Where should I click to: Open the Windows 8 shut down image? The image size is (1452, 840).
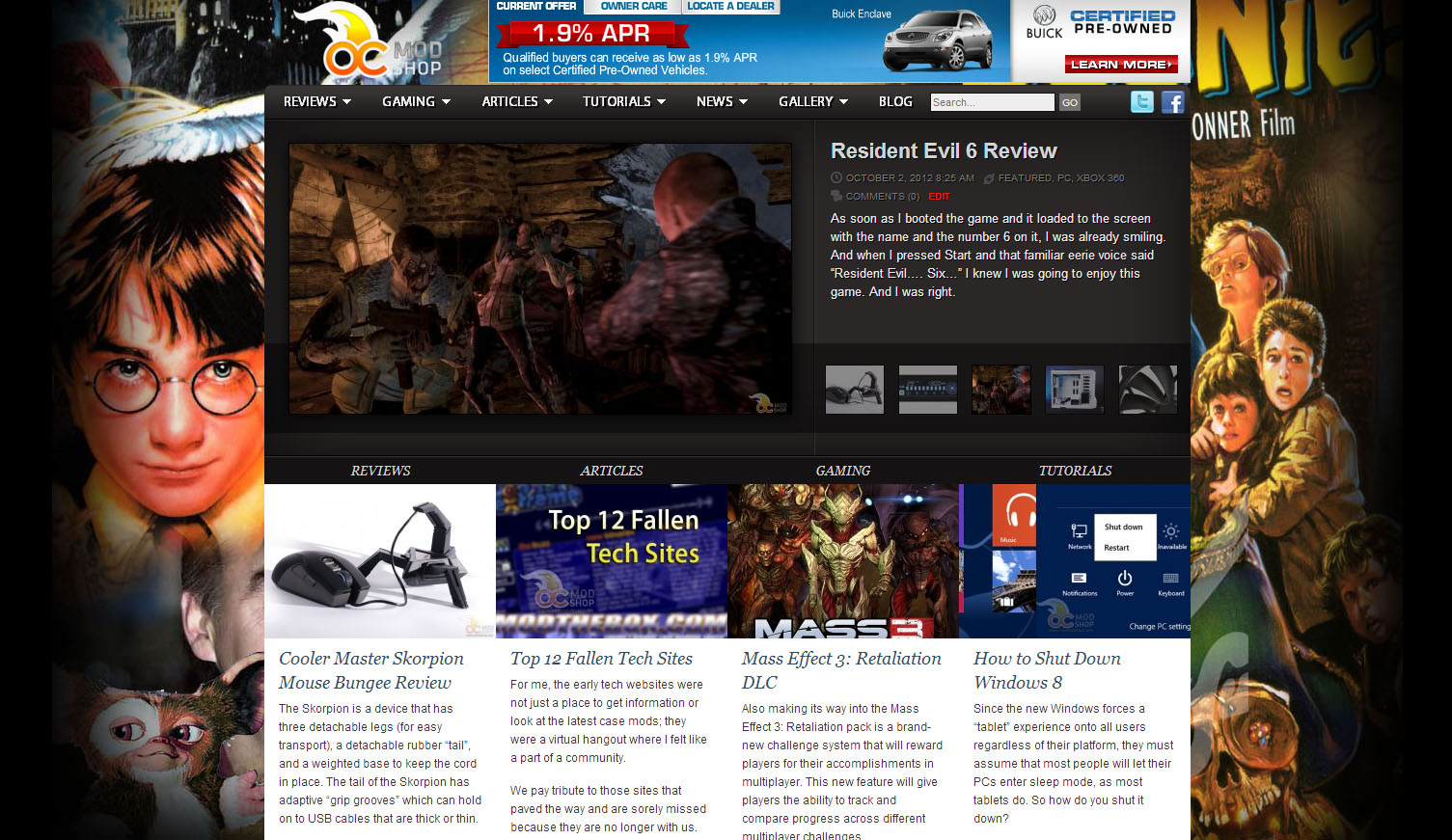pyautogui.click(x=1075, y=561)
